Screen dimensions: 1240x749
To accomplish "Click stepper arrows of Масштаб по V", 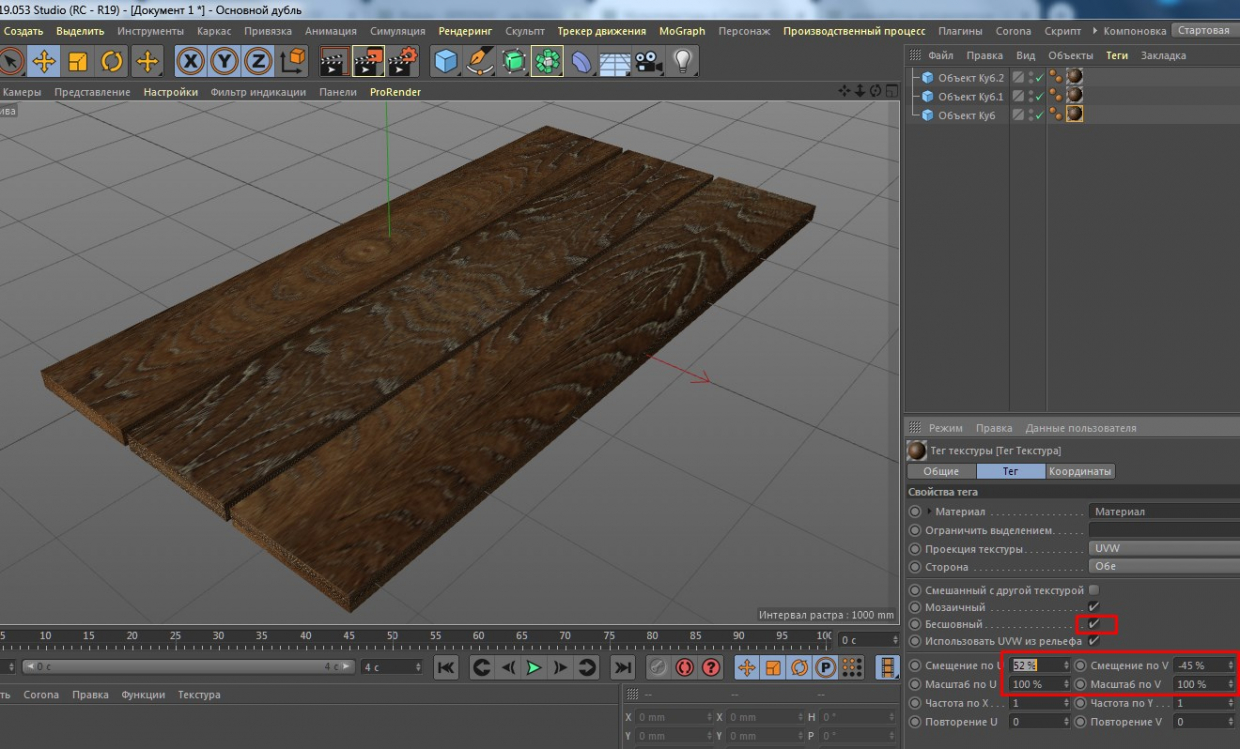I will tap(1231, 684).
